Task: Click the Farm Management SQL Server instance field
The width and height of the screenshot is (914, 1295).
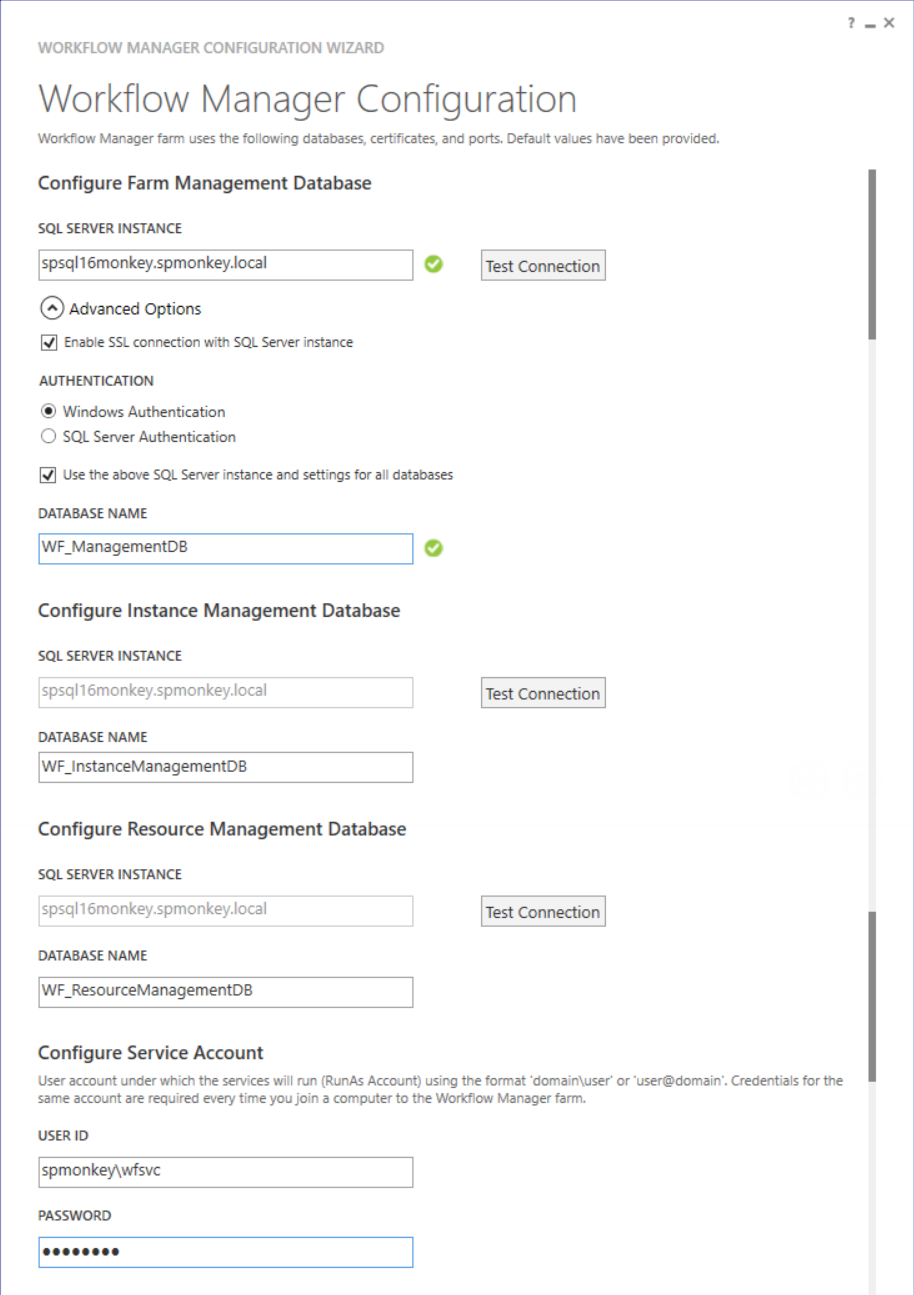Action: click(225, 265)
